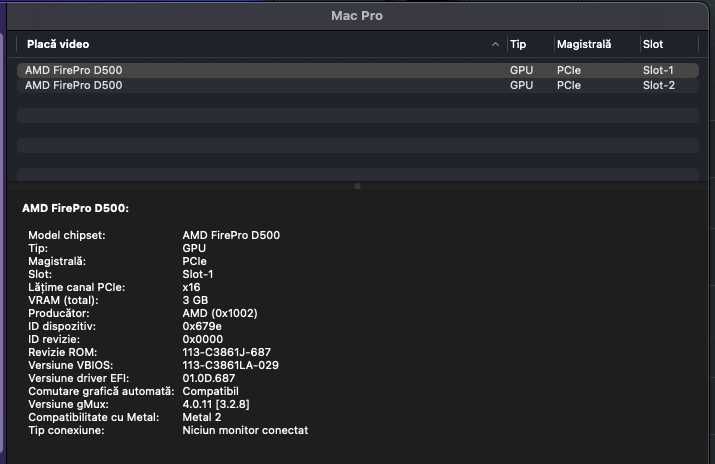Click the GPU cell of the Slot-2 row
This screenshot has height=464, width=715.
coord(521,85)
